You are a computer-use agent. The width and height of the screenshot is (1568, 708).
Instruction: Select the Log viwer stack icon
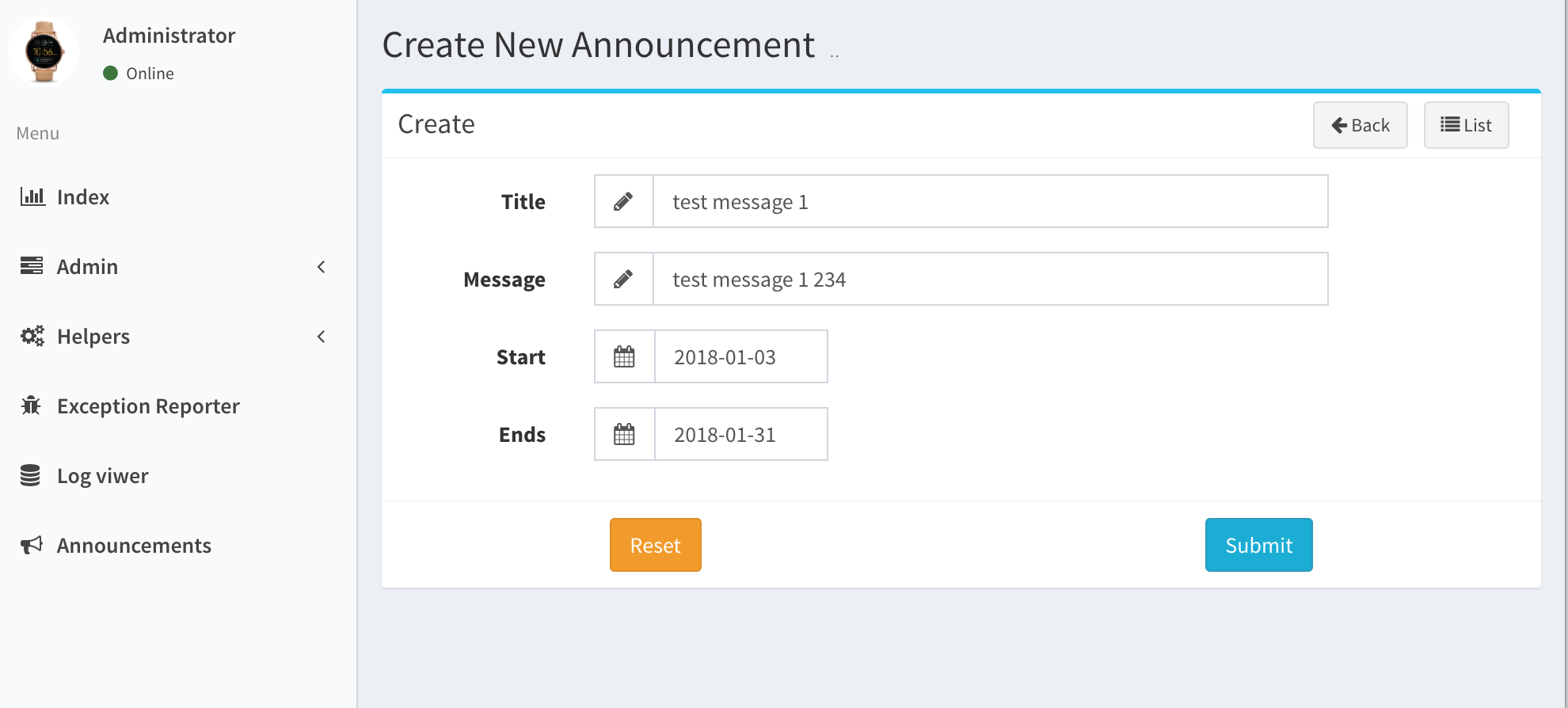coord(32,475)
